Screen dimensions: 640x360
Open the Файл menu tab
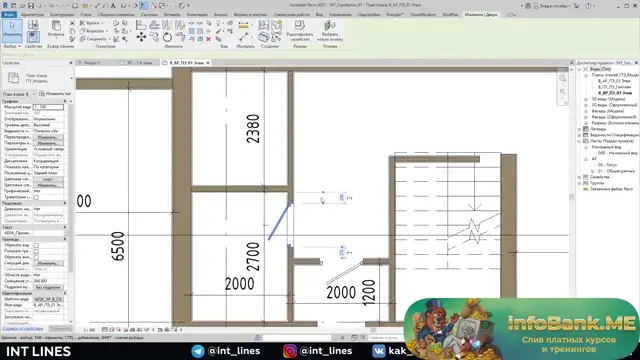coord(9,14)
